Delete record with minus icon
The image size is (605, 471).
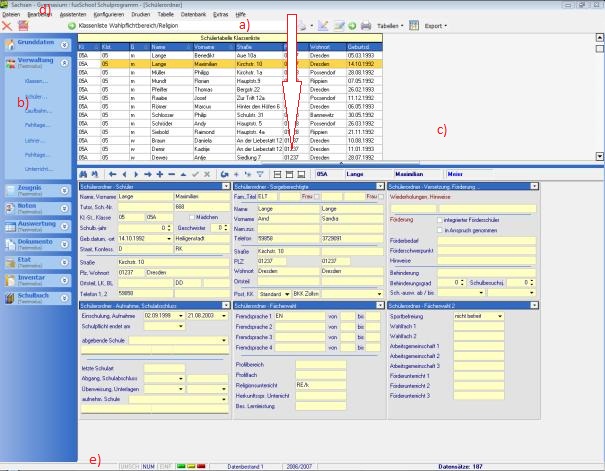[172, 174]
